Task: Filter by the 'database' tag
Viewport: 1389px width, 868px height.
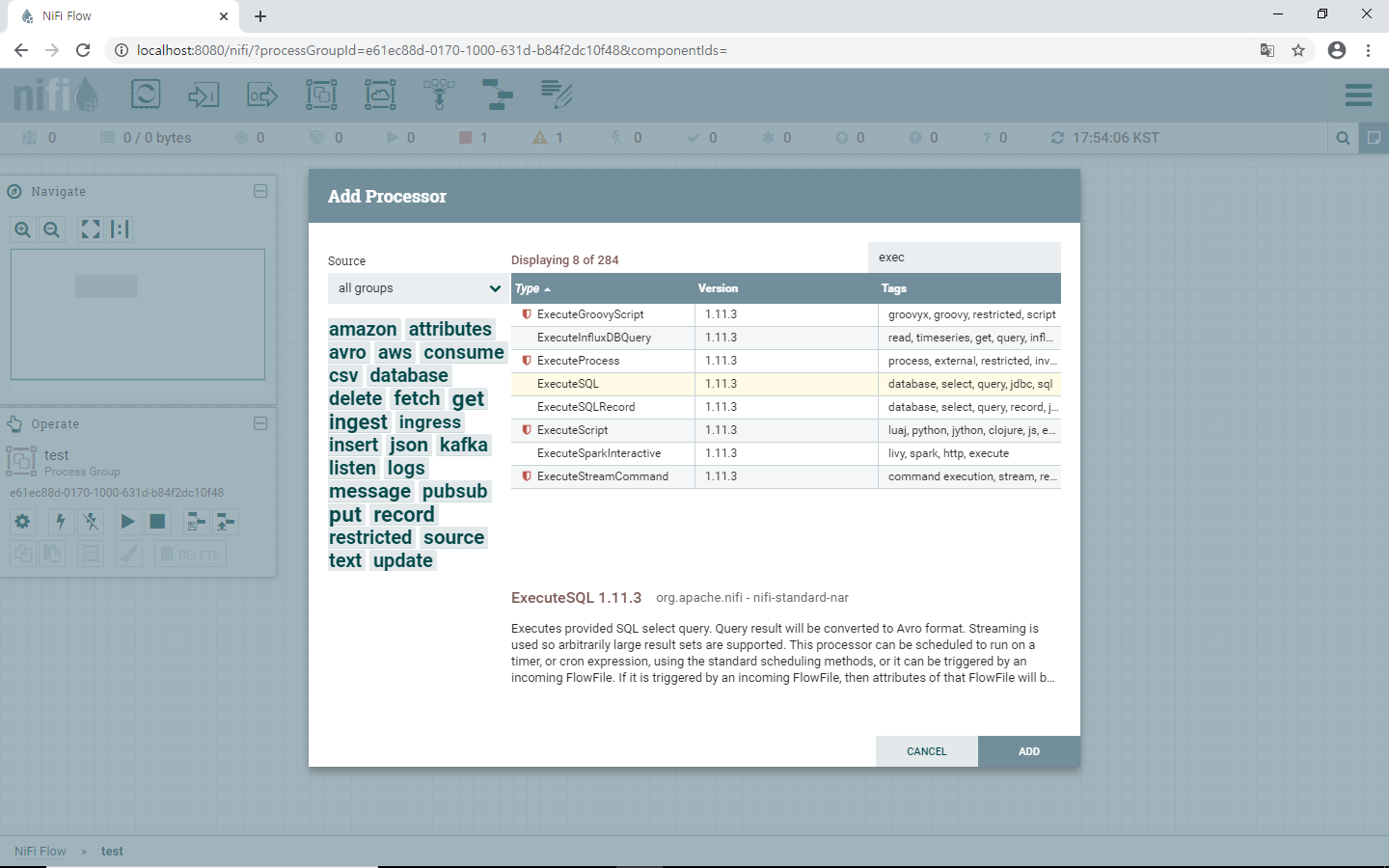Action: 409,375
